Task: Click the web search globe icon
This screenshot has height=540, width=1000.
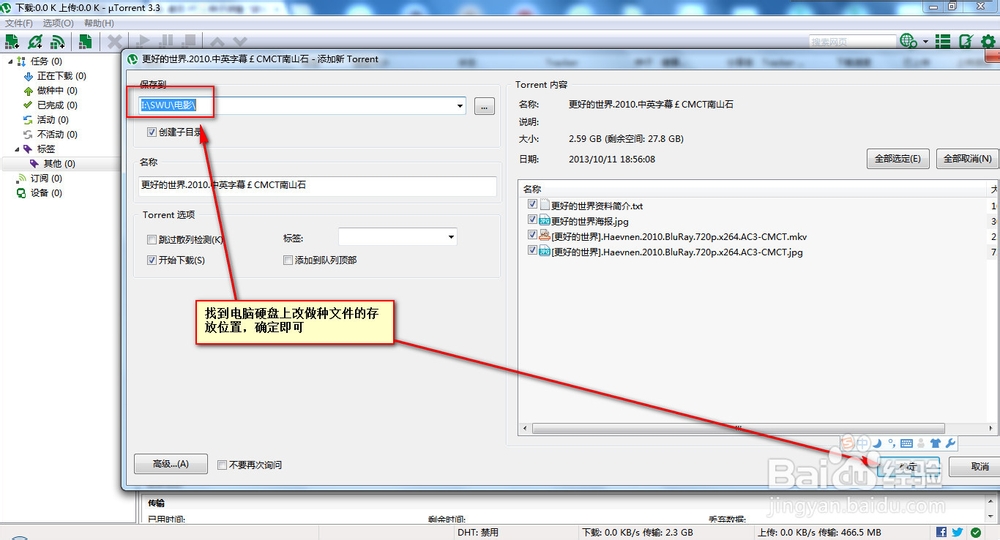Action: click(x=908, y=41)
